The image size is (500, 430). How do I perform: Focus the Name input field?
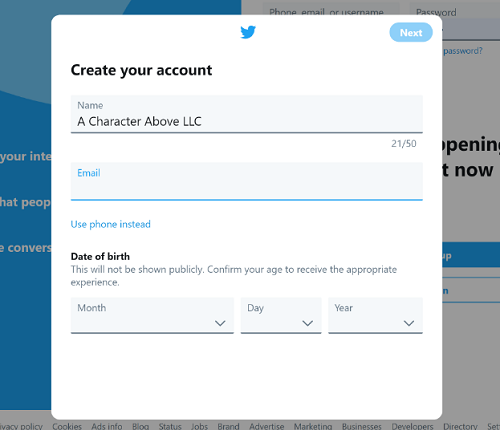(x=247, y=114)
